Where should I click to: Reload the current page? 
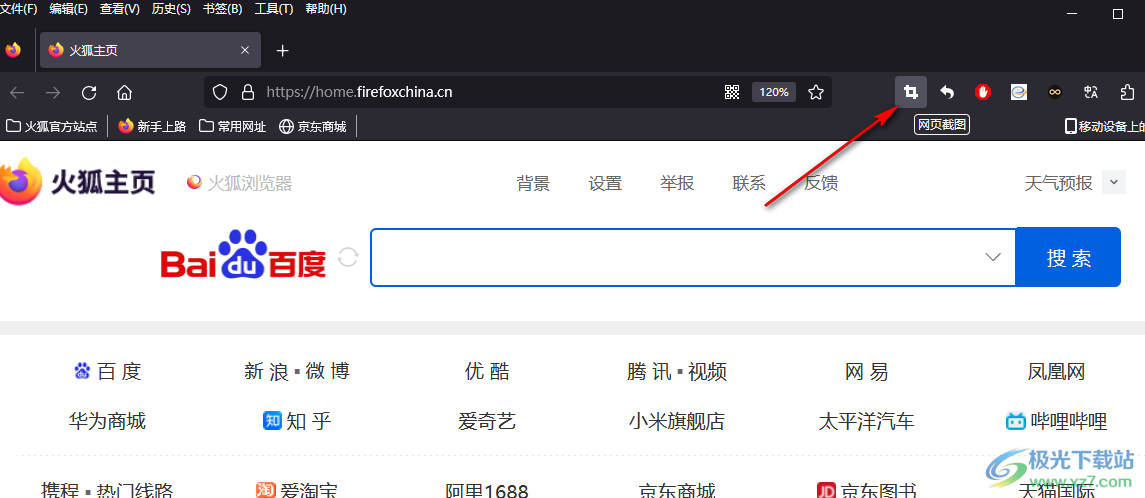89,92
